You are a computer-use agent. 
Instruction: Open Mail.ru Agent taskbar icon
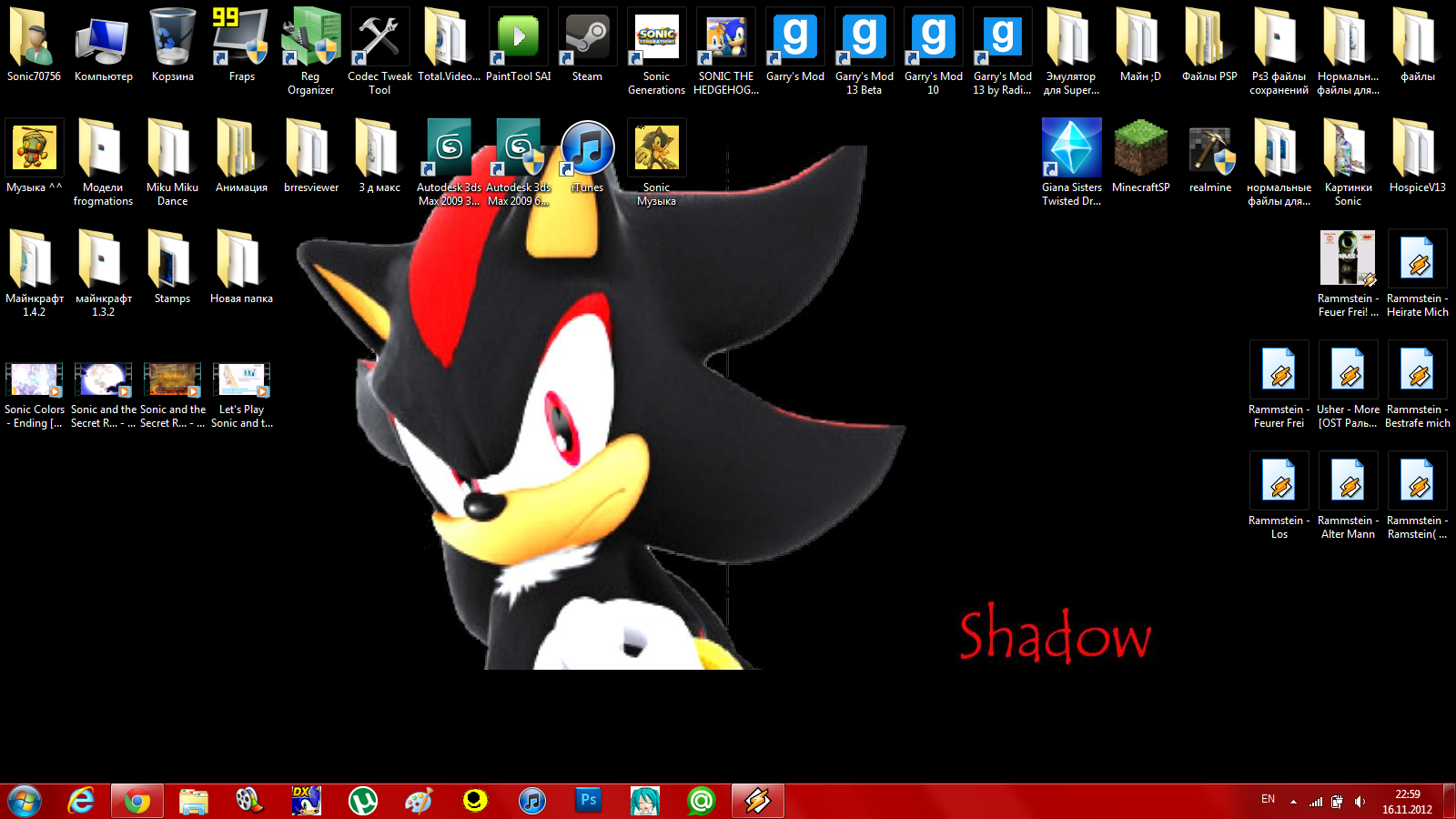coord(702,801)
